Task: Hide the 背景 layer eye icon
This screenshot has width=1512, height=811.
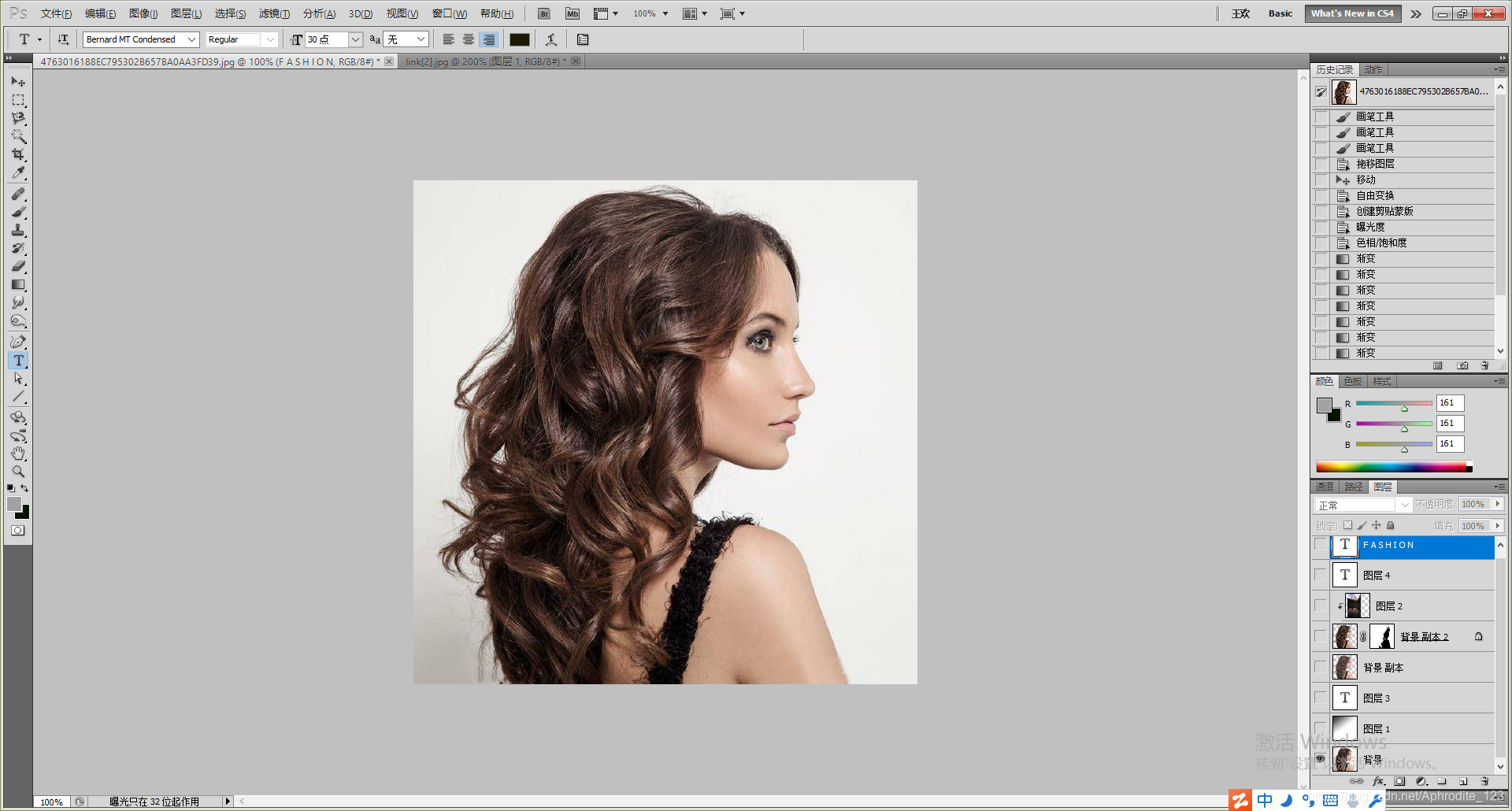Action: [x=1321, y=759]
